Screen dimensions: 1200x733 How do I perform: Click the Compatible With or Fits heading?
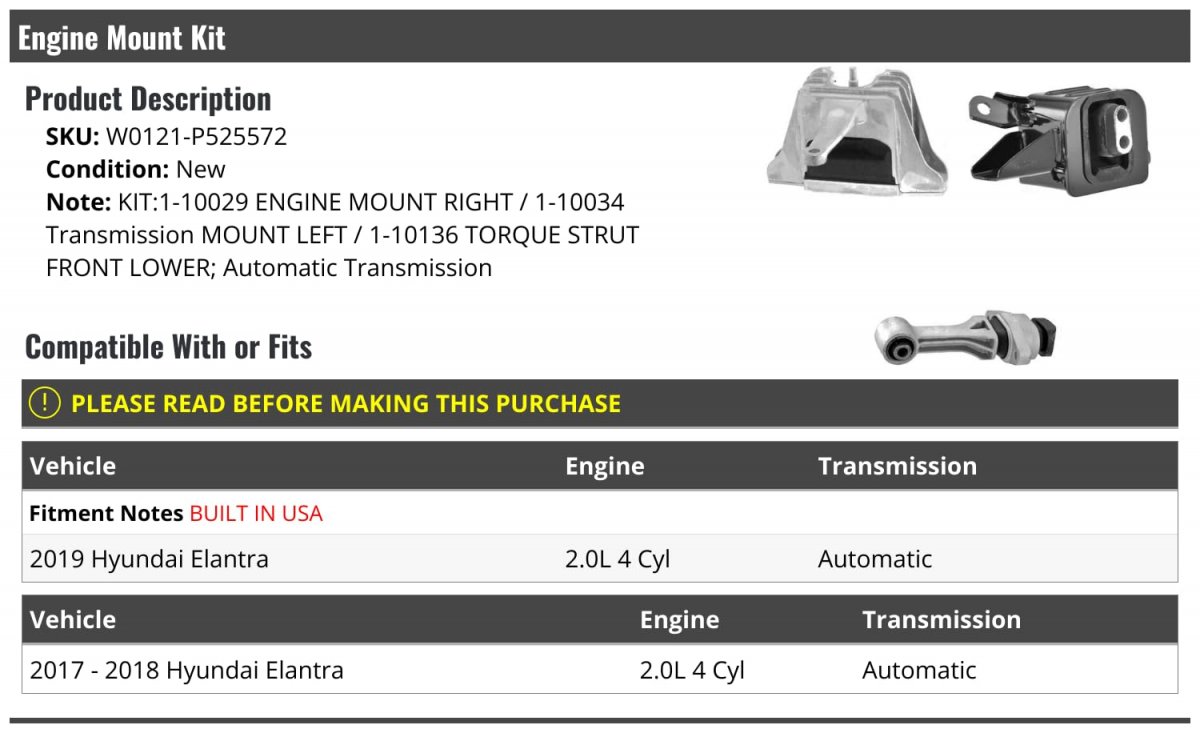[169, 346]
